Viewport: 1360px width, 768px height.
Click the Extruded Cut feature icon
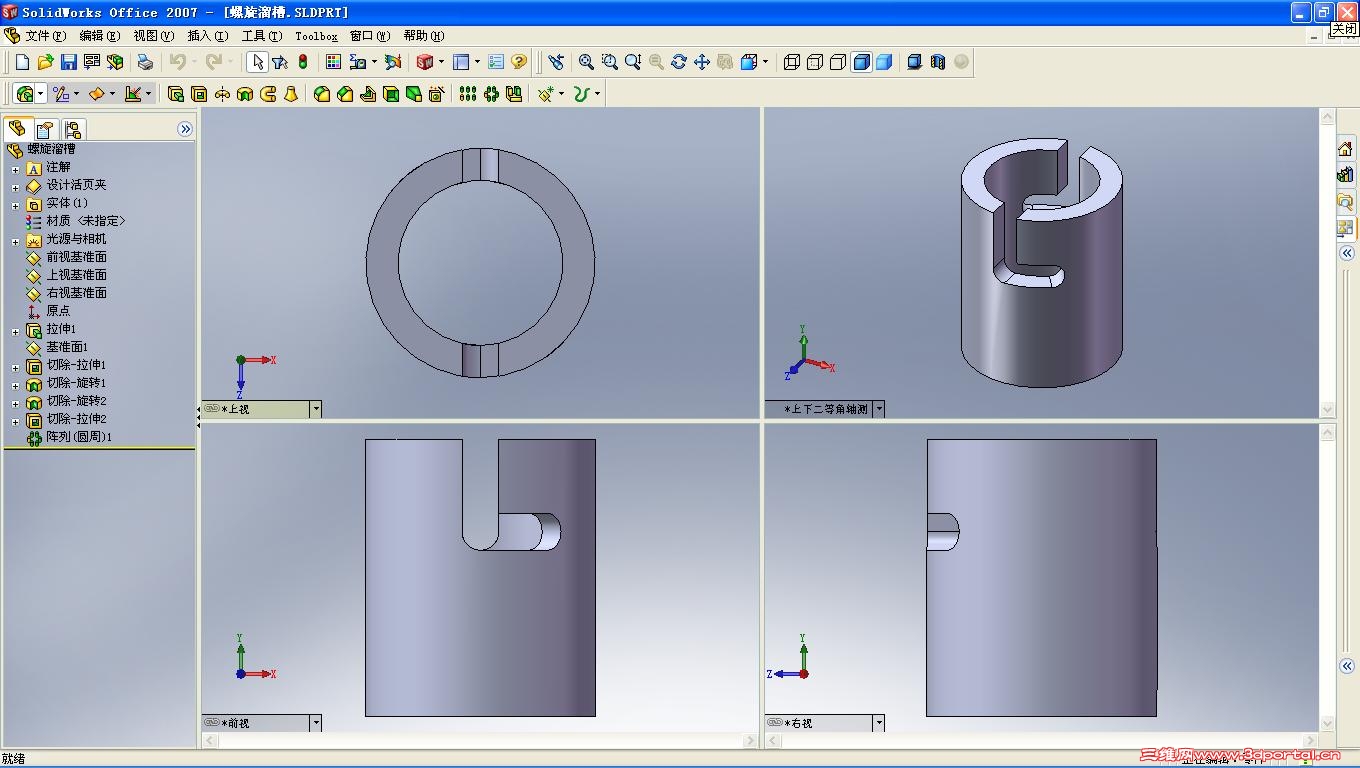click(x=199, y=94)
